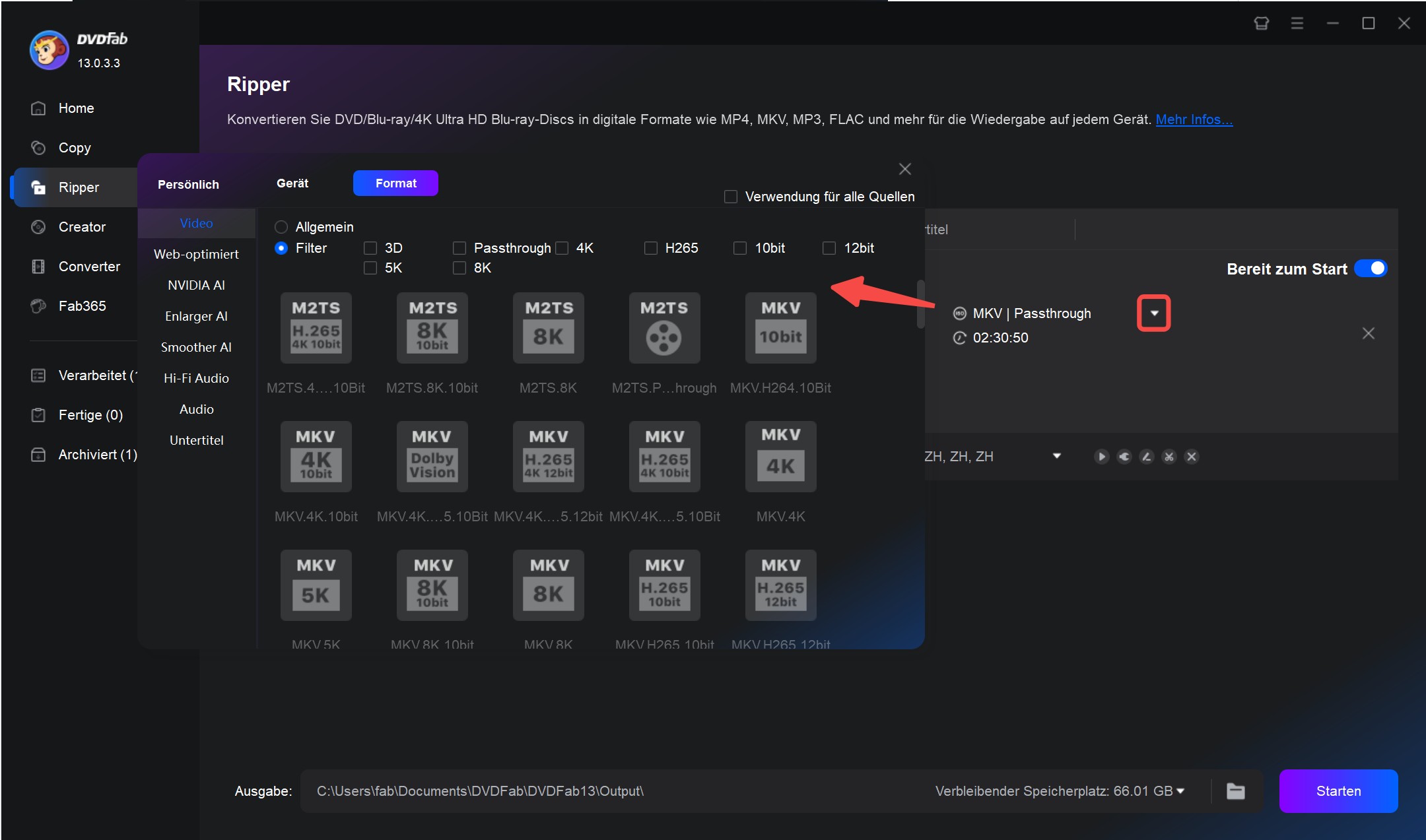
Task: Open the MKV Passthrough profile dropdown arrow
Action: coord(1153,313)
